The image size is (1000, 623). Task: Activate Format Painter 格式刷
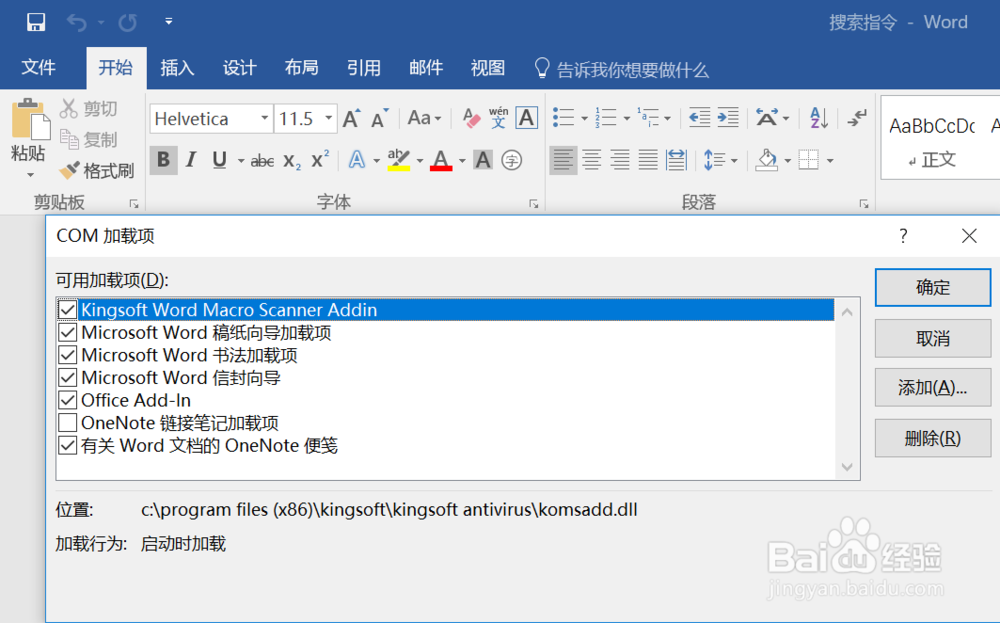(x=96, y=170)
